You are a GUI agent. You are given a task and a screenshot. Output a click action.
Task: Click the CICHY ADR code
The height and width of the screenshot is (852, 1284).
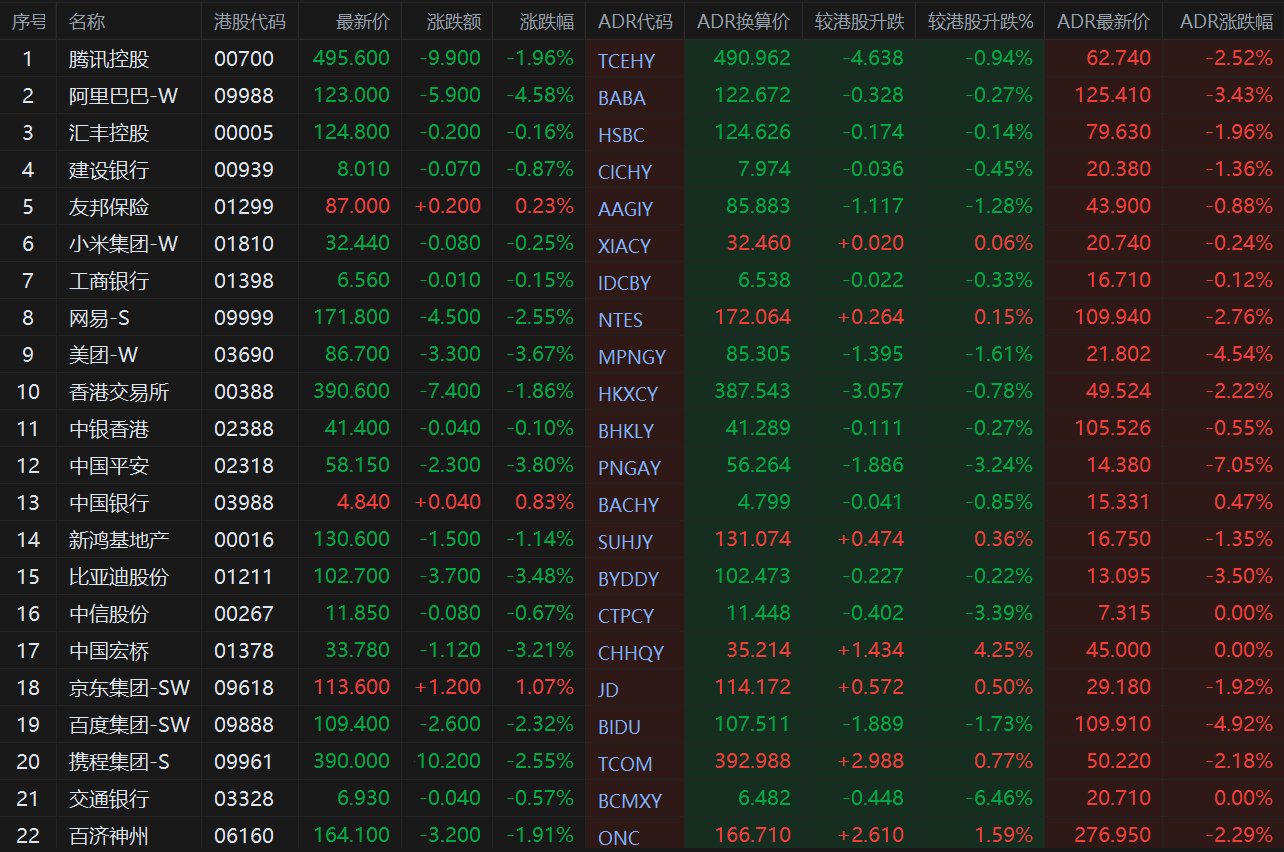[625, 172]
